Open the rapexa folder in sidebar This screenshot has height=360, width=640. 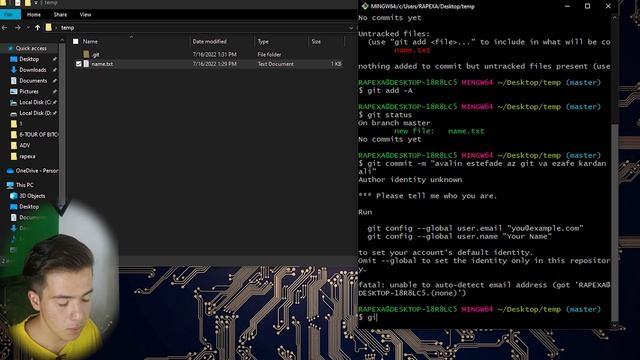click(27, 156)
